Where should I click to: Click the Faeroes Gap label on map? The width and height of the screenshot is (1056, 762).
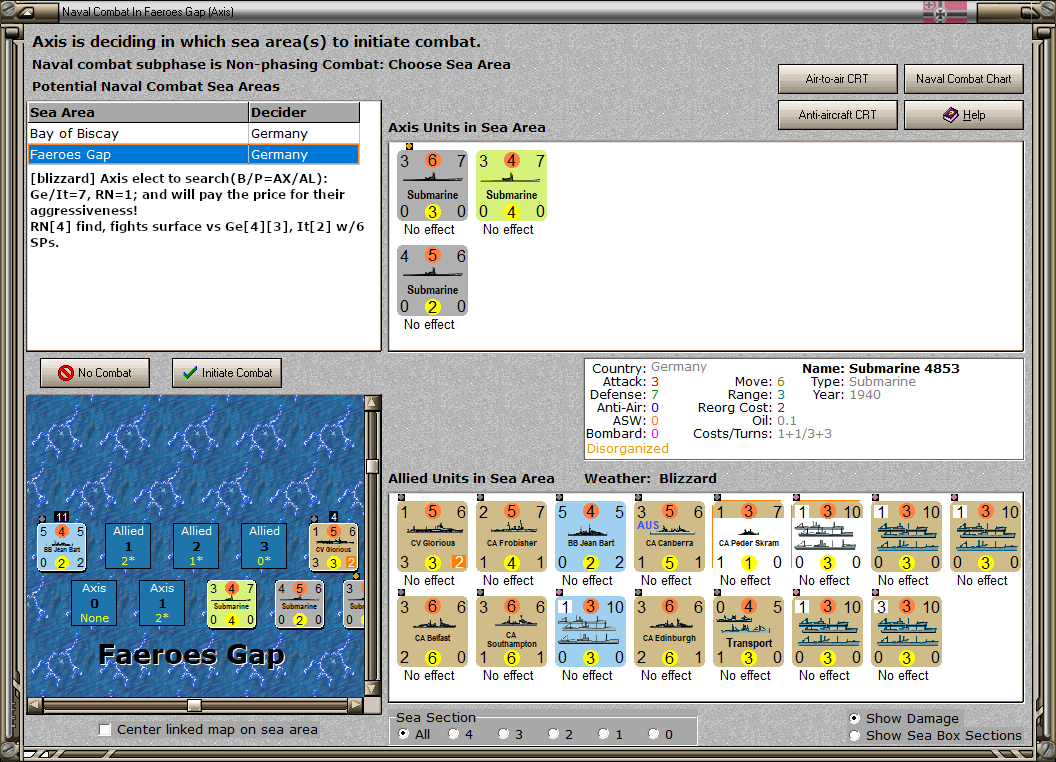(x=191, y=654)
